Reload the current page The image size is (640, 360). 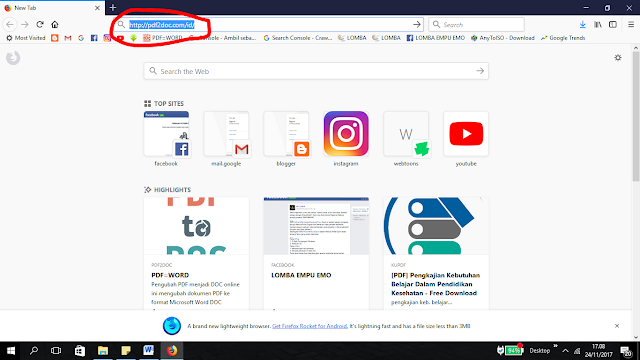(40, 24)
